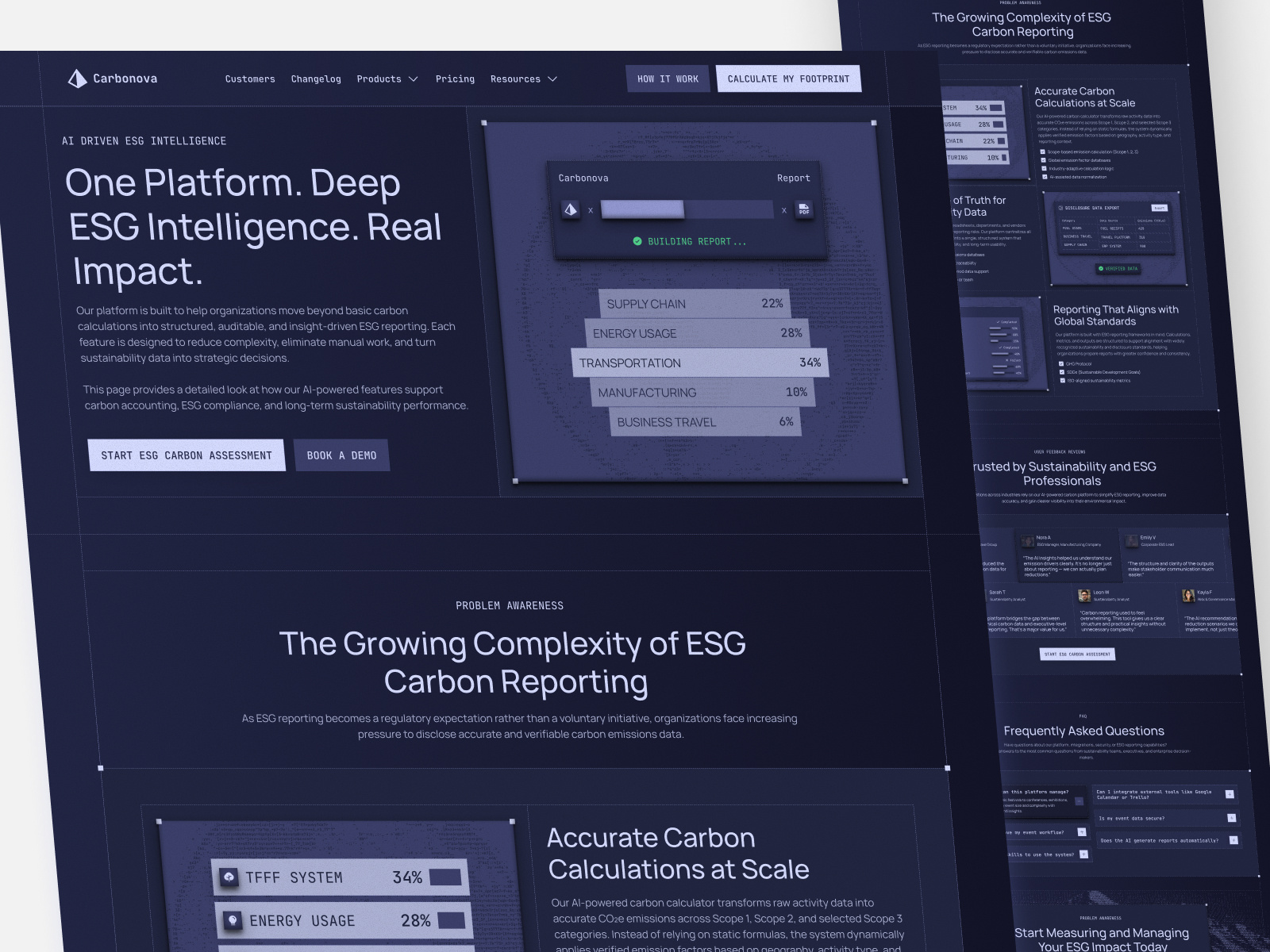Click the AI DRIVEN ESG INTELLIGENCE label
Screen dimensions: 1270x952
(x=144, y=140)
